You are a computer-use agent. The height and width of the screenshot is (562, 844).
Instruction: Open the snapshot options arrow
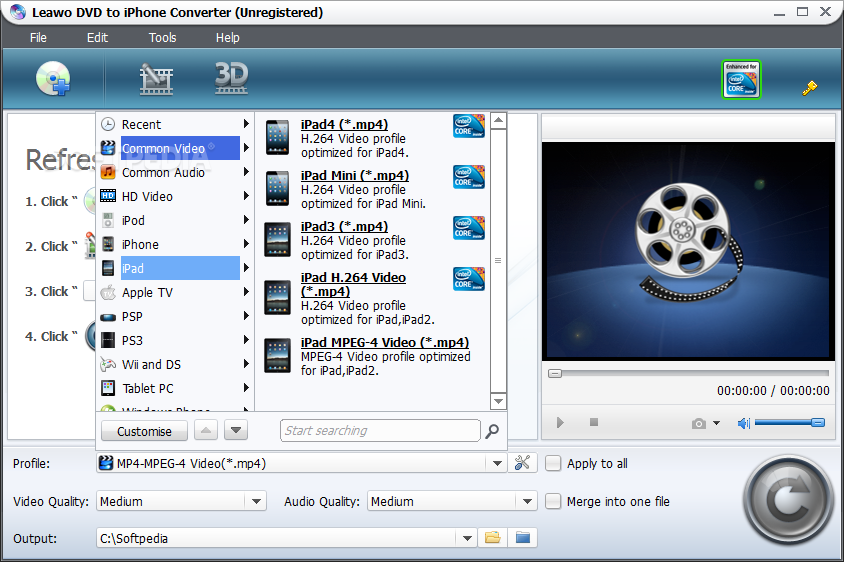pyautogui.click(x=716, y=423)
